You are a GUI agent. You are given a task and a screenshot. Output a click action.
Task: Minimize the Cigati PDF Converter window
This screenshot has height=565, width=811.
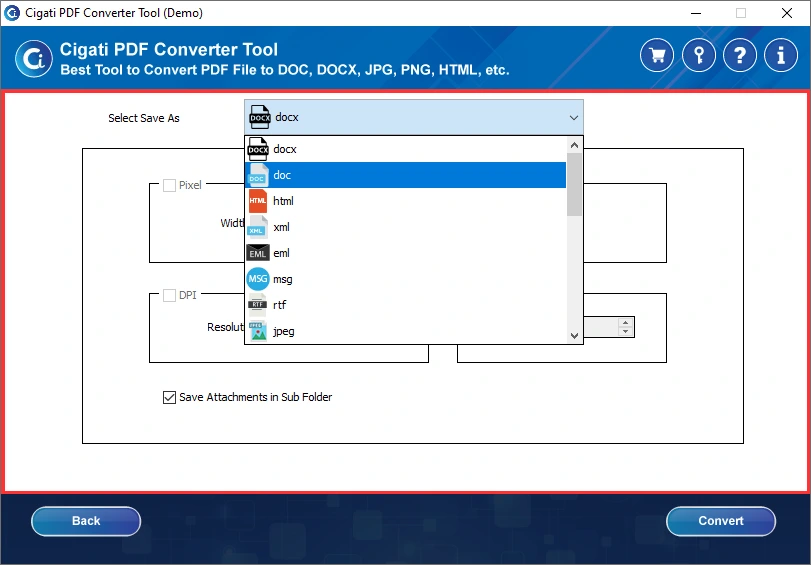(696, 13)
